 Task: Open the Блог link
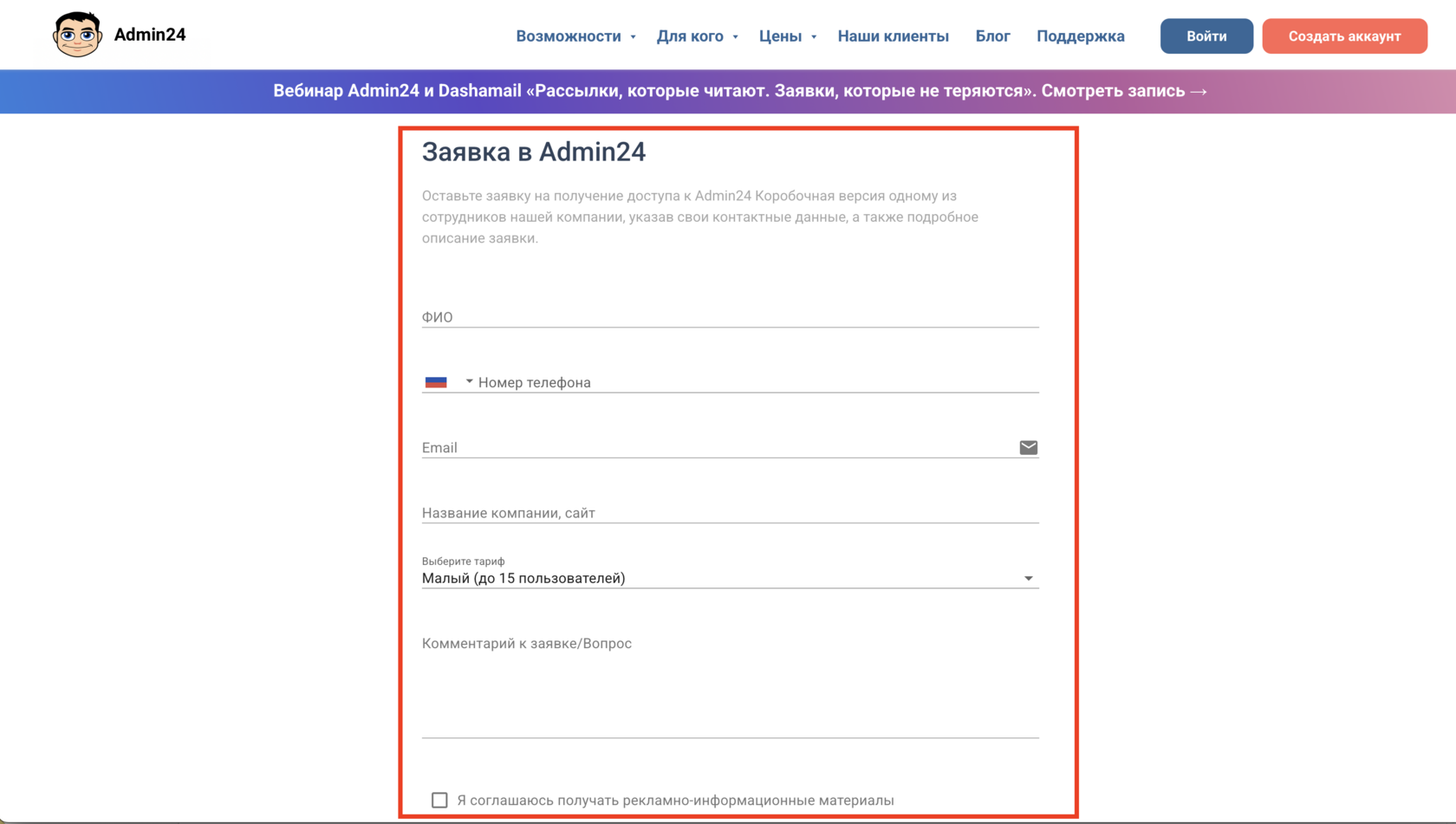[992, 36]
